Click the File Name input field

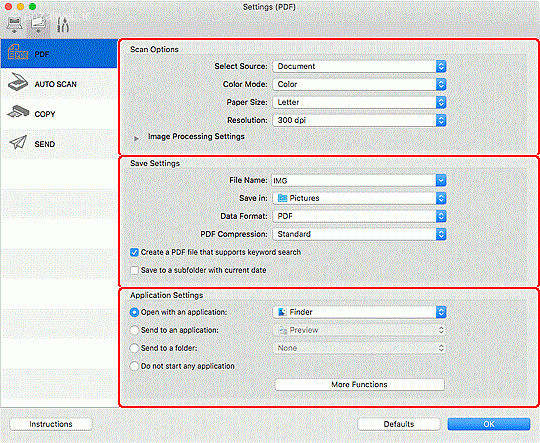click(353, 180)
